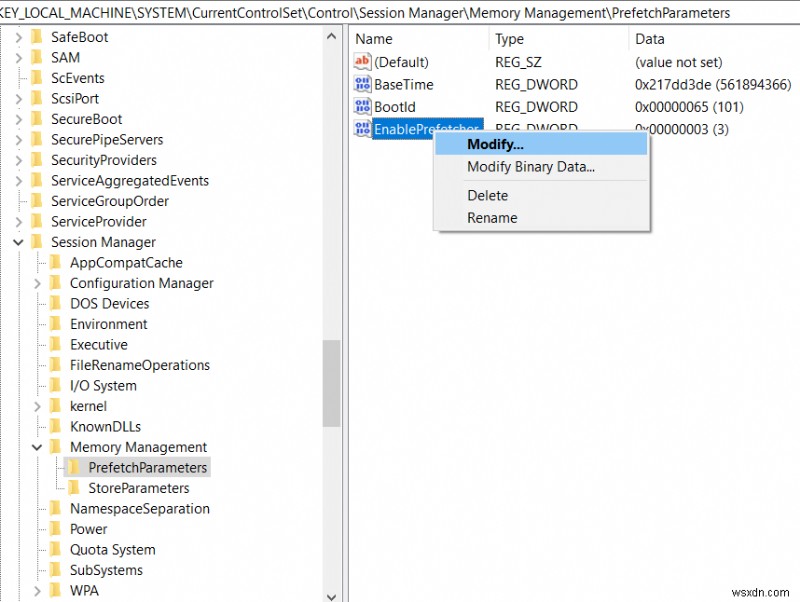
Task: Select the BaseTime value name
Action: tap(404, 84)
